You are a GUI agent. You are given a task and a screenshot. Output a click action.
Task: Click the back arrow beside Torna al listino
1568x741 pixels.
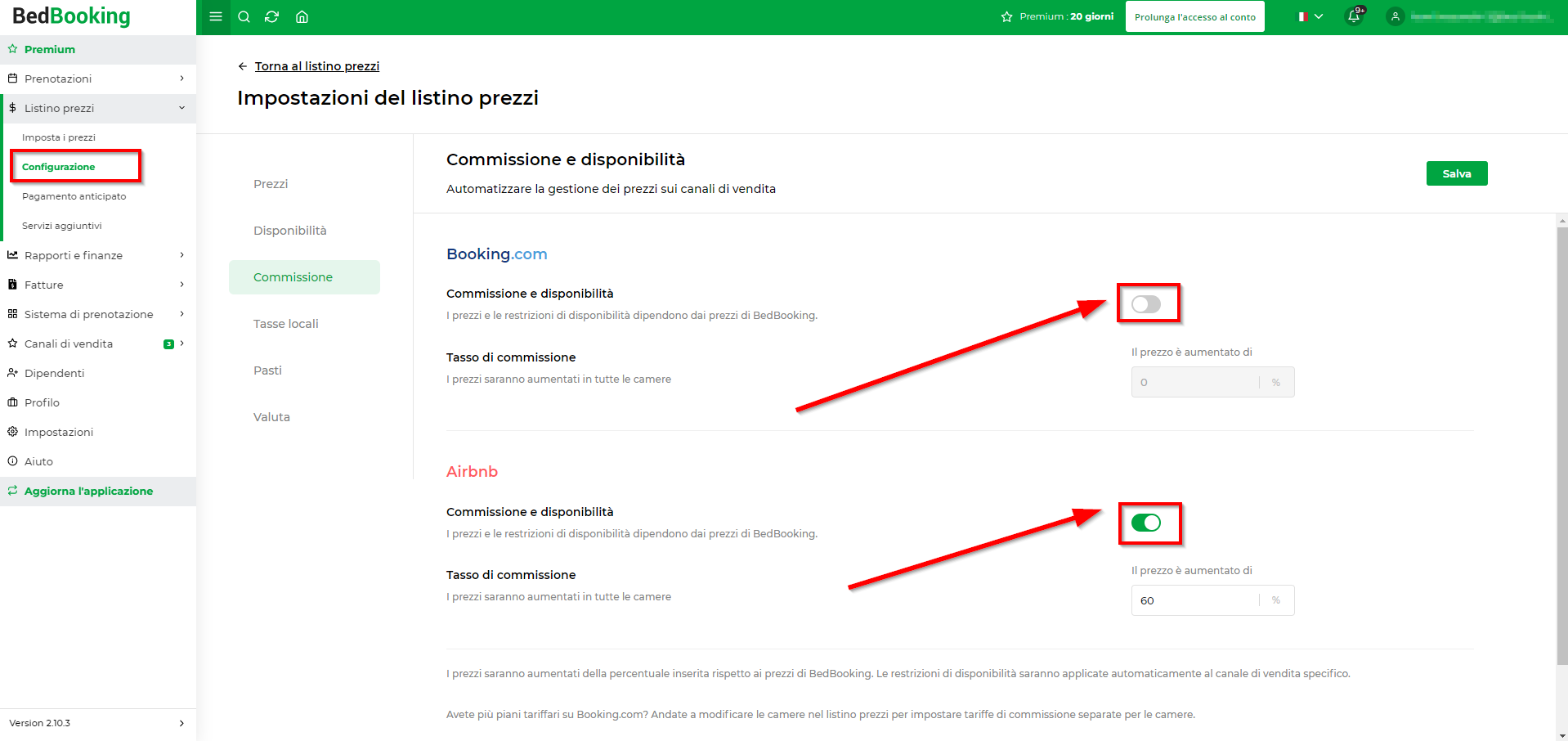click(242, 66)
